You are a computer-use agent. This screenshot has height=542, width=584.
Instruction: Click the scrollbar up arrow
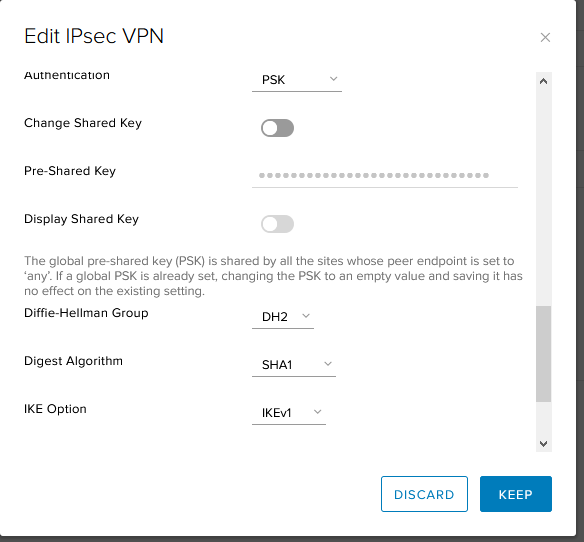543,81
